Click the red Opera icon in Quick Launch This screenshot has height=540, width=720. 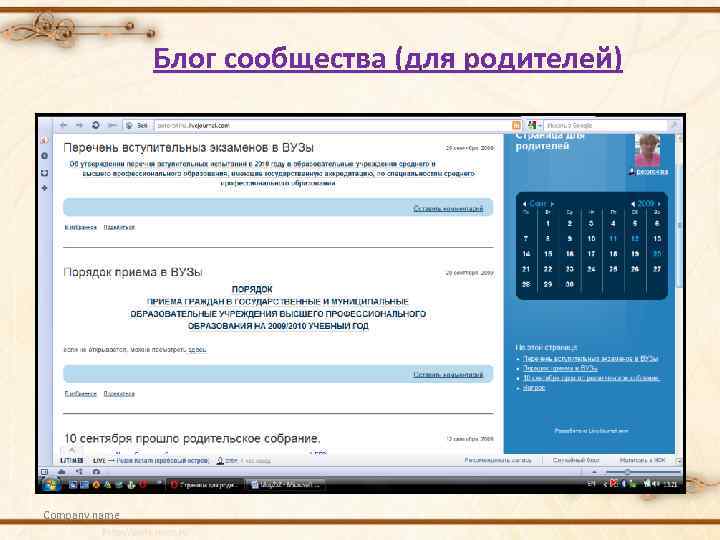pos(143,484)
